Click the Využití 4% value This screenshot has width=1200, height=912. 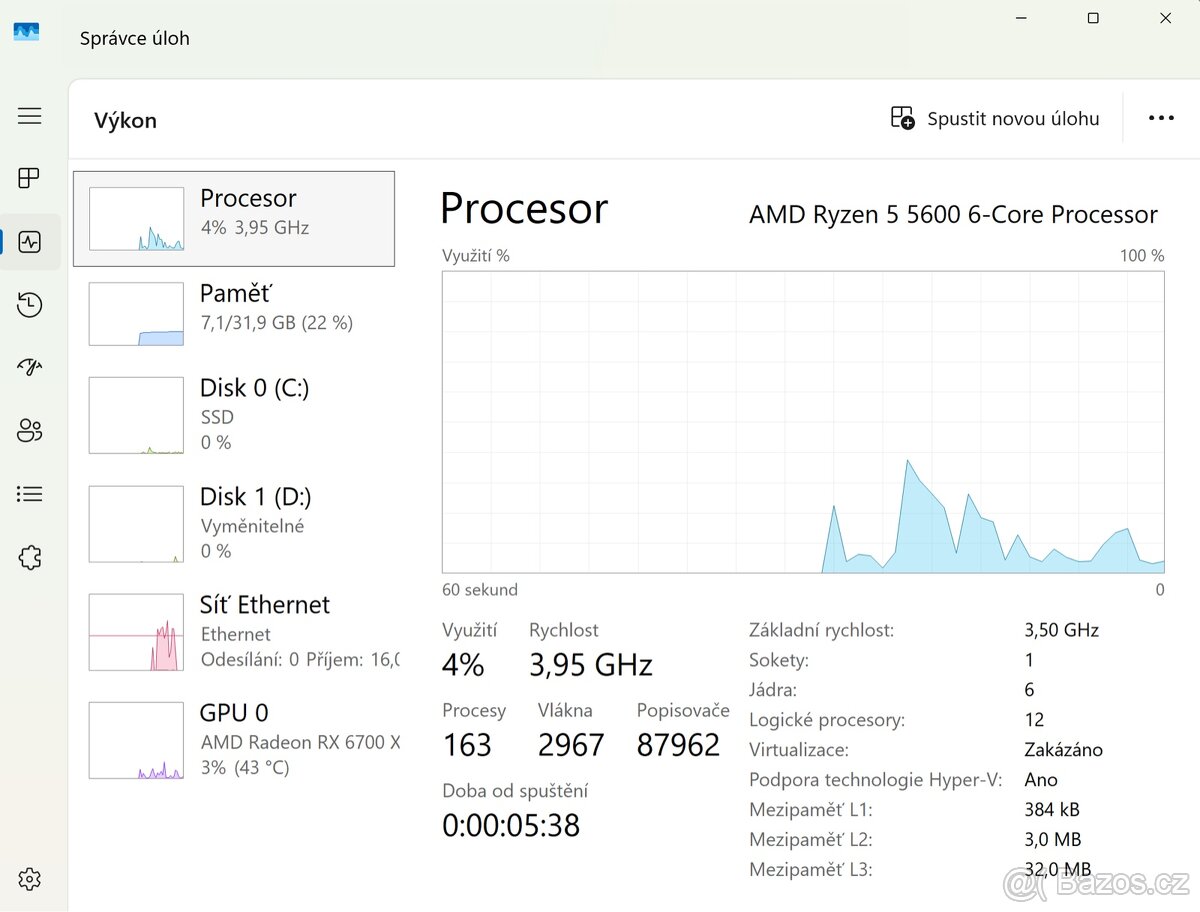pos(463,663)
